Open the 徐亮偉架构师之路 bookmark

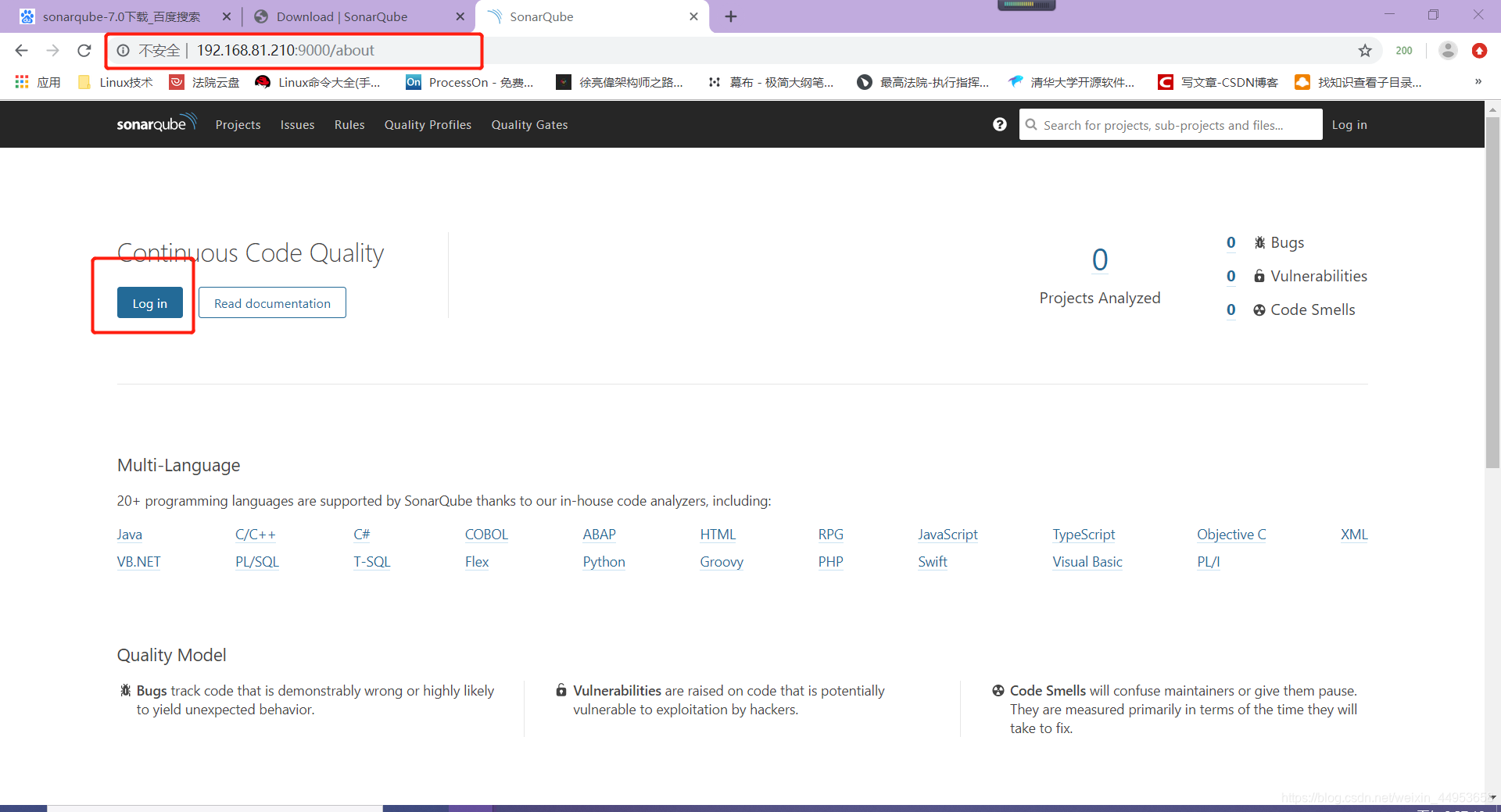coord(620,82)
